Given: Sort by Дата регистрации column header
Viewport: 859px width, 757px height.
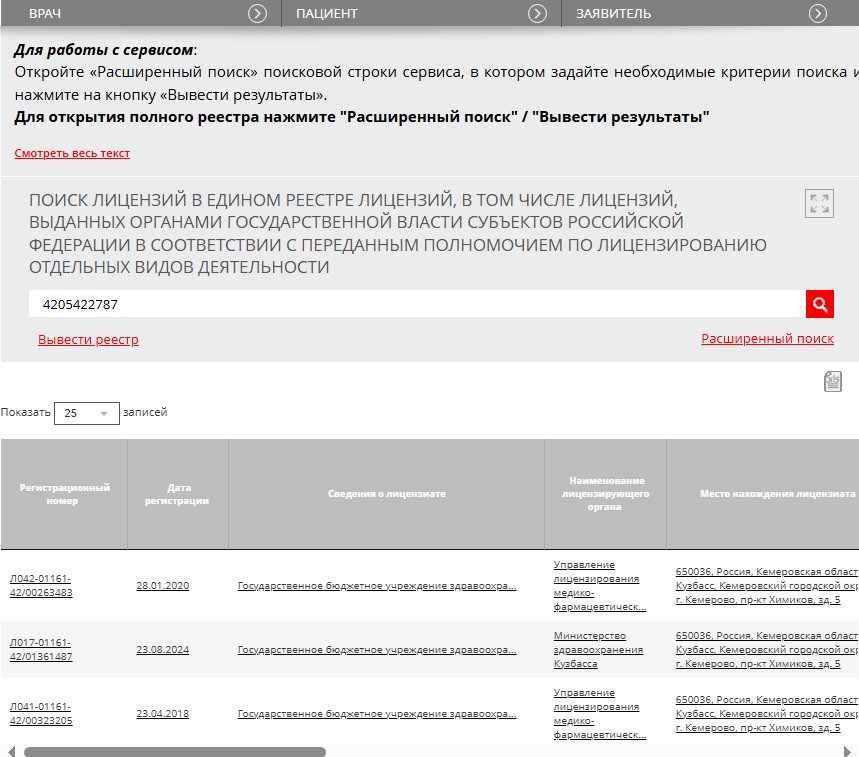Looking at the screenshot, I should [x=177, y=494].
